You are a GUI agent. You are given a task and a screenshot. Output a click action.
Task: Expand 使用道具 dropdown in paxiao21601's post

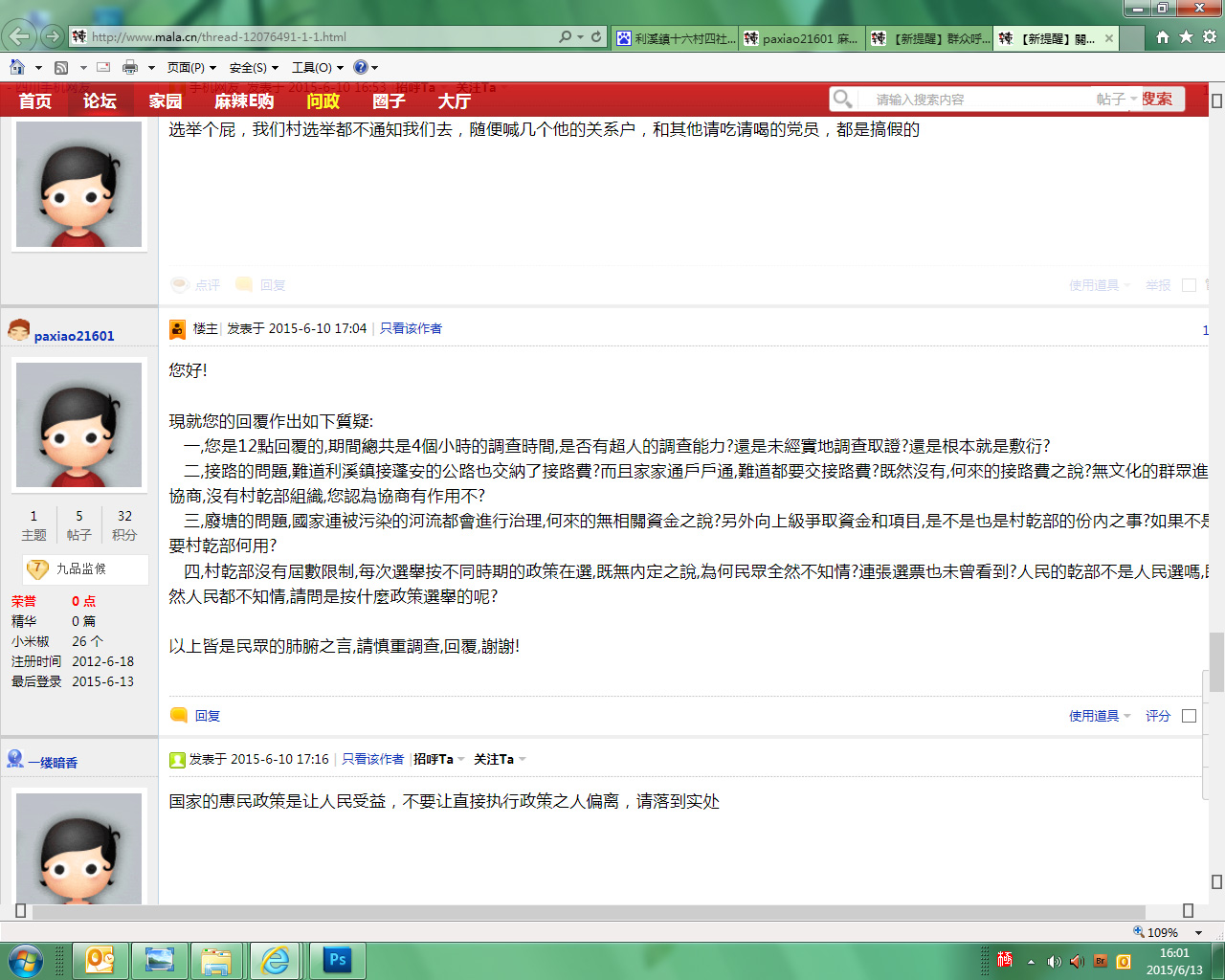[x=1099, y=716]
